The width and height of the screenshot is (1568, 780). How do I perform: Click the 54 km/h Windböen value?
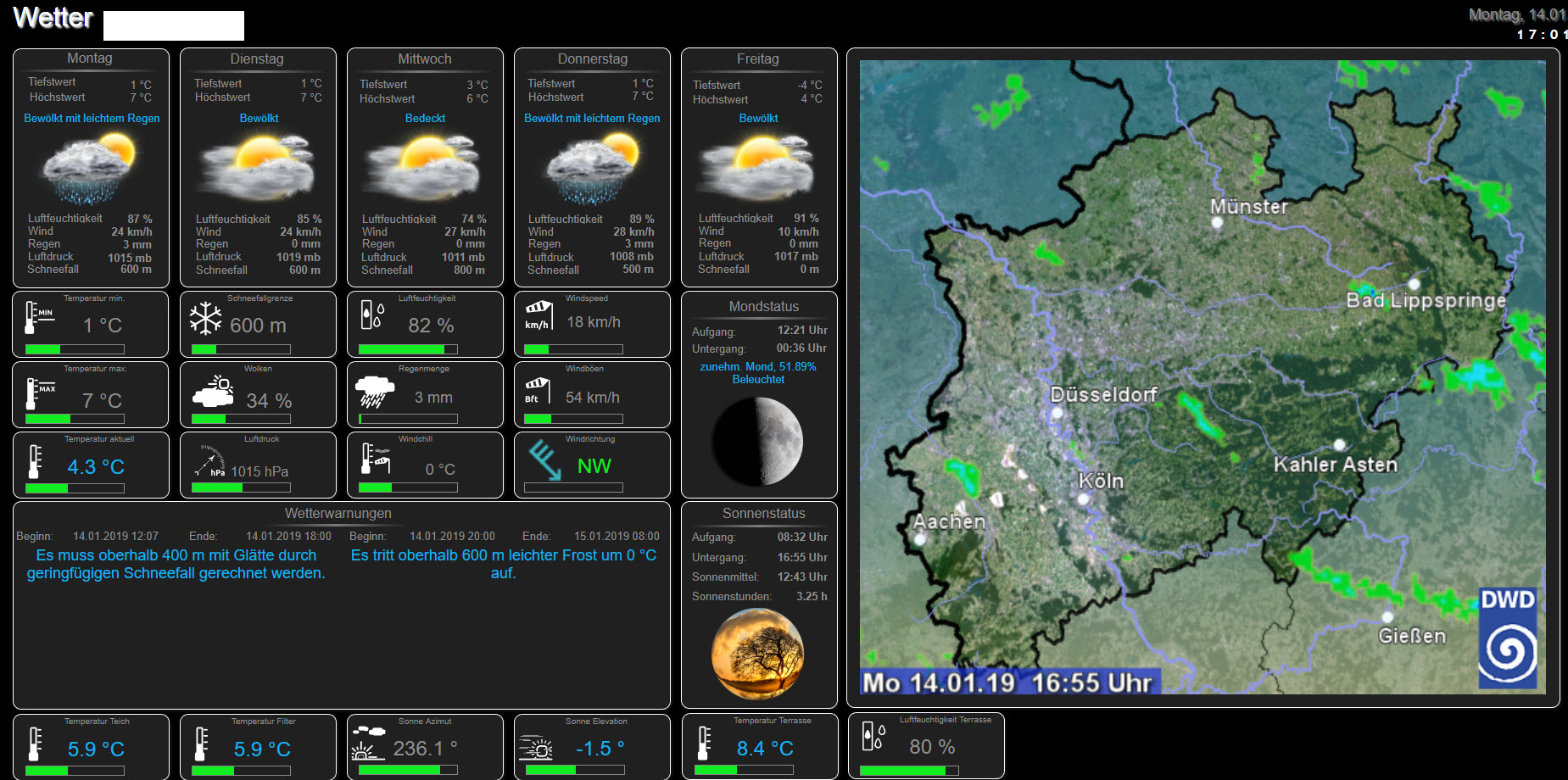coord(593,398)
